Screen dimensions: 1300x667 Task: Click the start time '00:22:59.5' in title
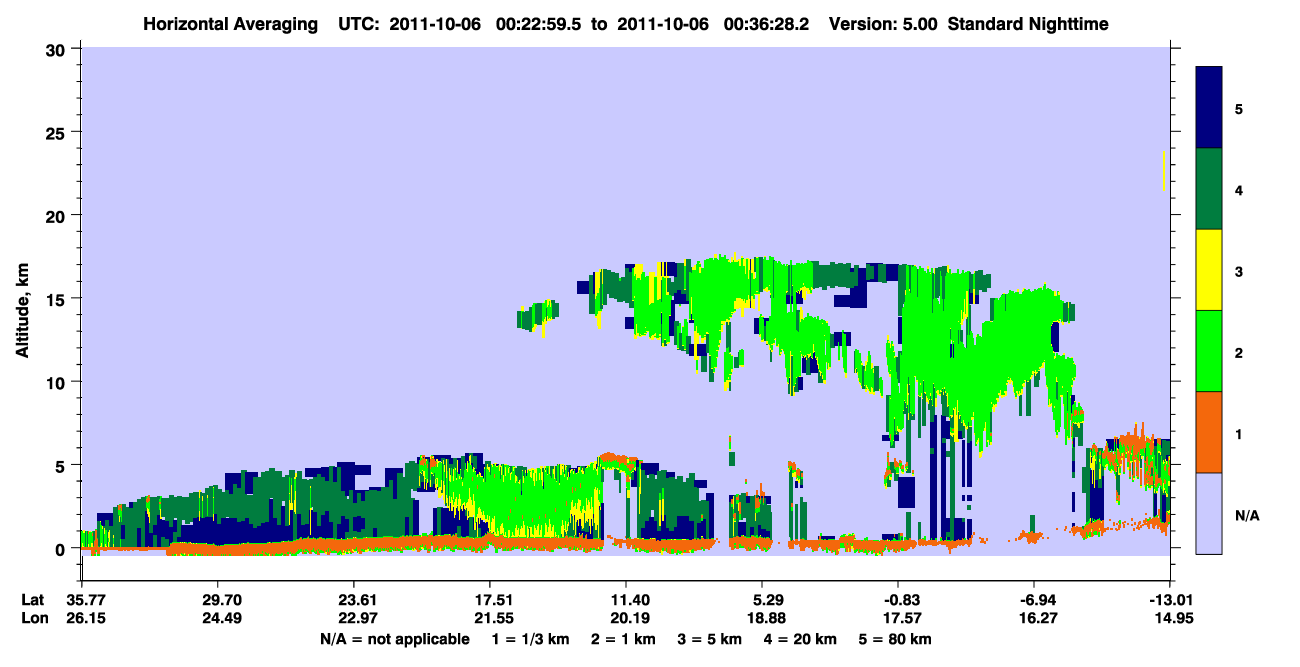[538, 23]
